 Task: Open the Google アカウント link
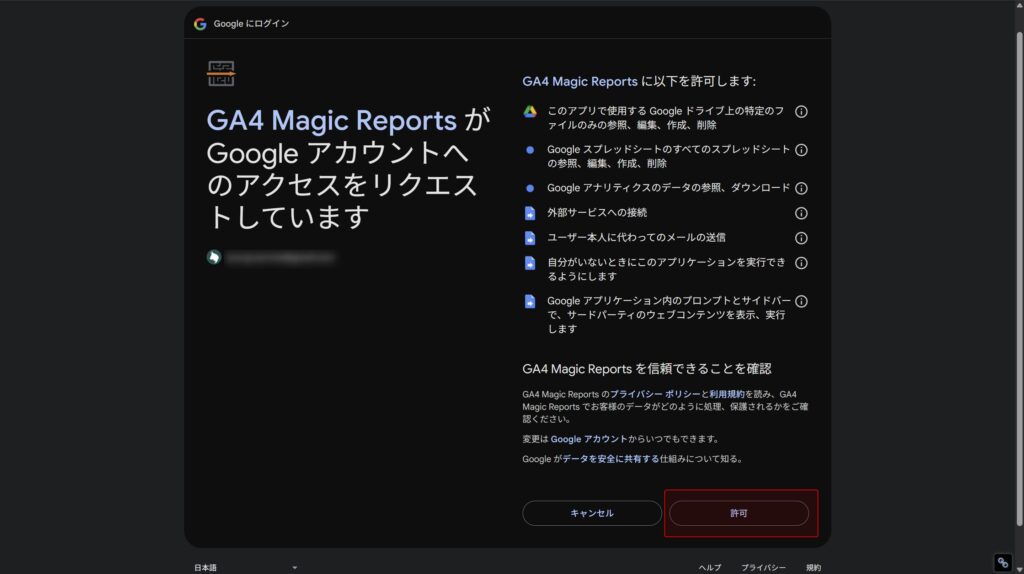click(588, 439)
